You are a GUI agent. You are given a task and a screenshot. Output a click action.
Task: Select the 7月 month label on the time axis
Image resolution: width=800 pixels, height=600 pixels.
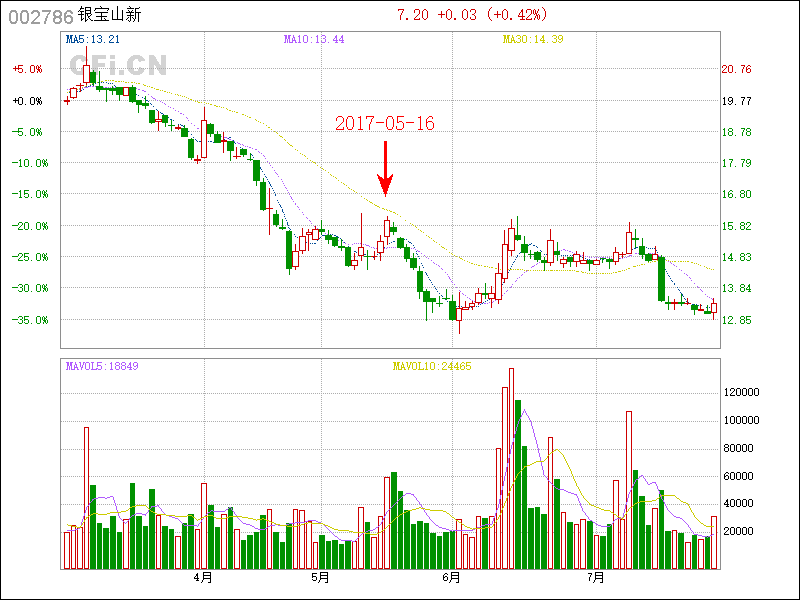(596, 577)
